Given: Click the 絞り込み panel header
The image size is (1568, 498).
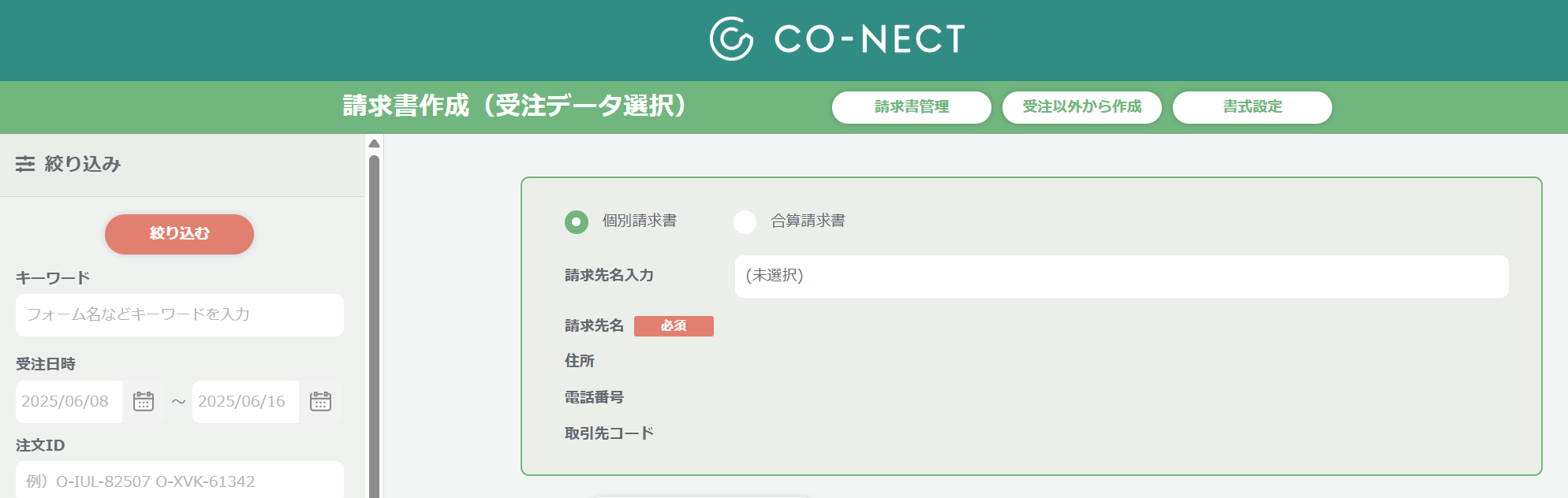Looking at the screenshot, I should 82,164.
